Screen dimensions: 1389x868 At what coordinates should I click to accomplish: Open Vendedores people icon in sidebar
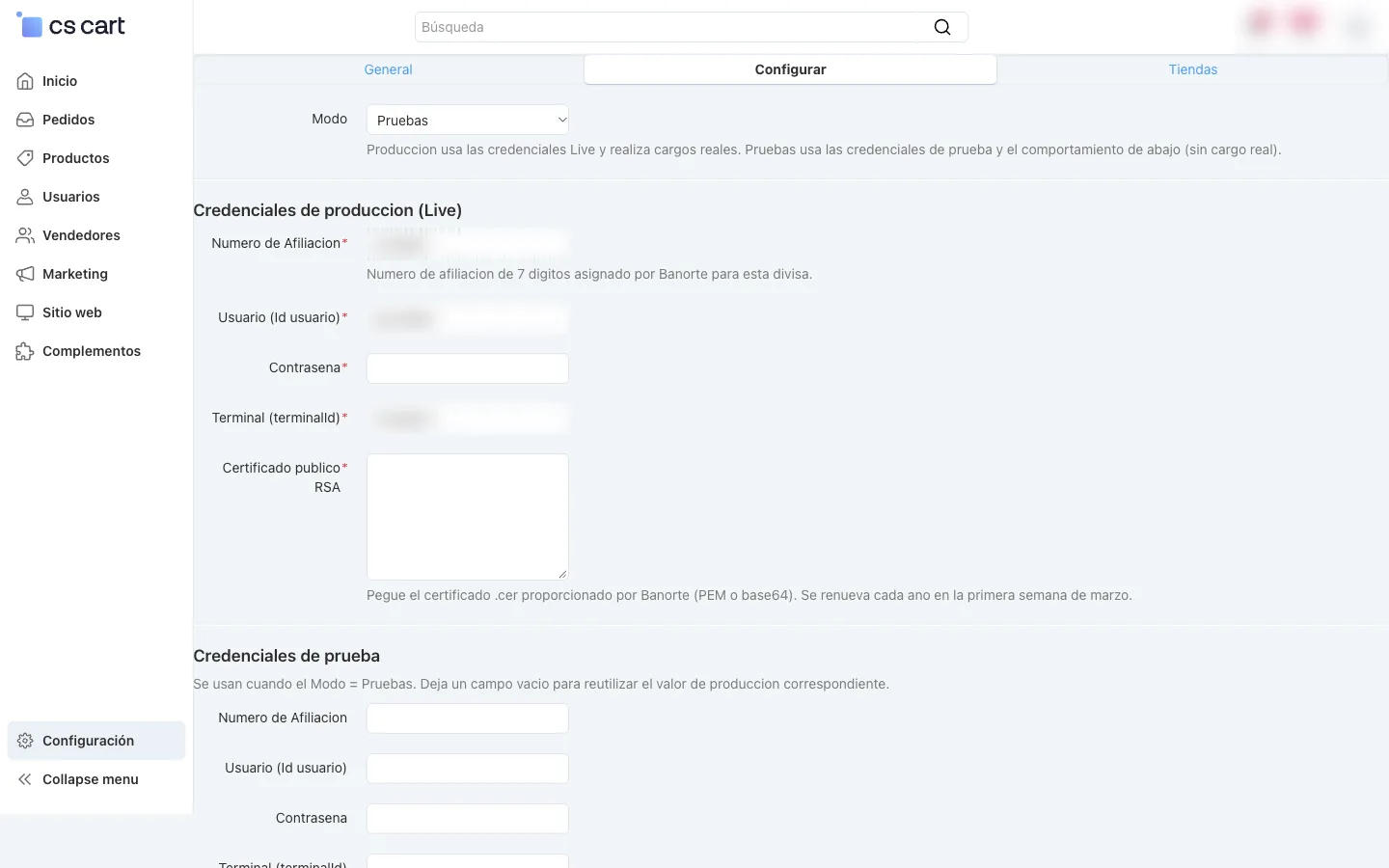point(25,235)
